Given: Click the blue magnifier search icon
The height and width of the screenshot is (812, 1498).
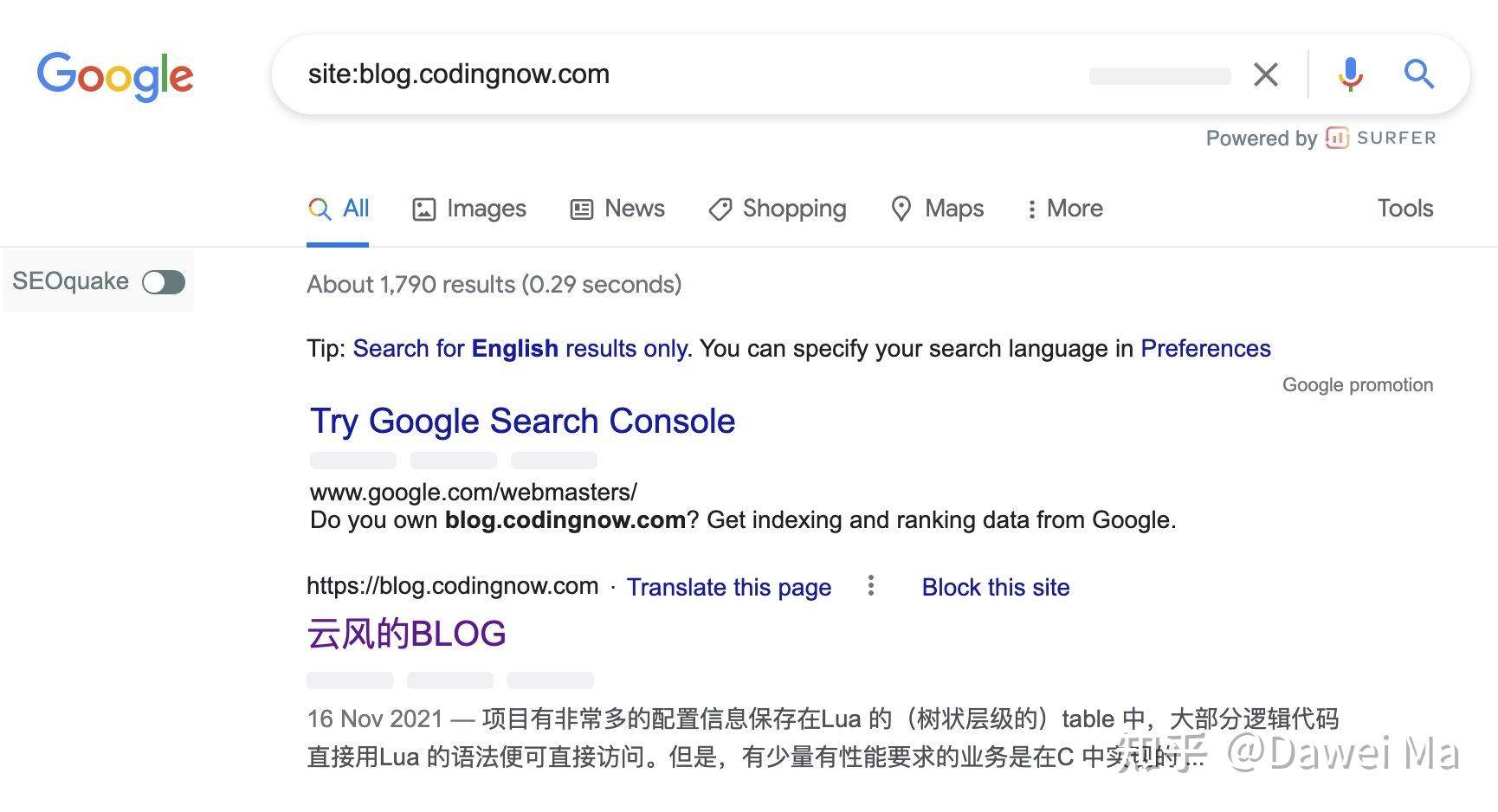Looking at the screenshot, I should (1418, 74).
